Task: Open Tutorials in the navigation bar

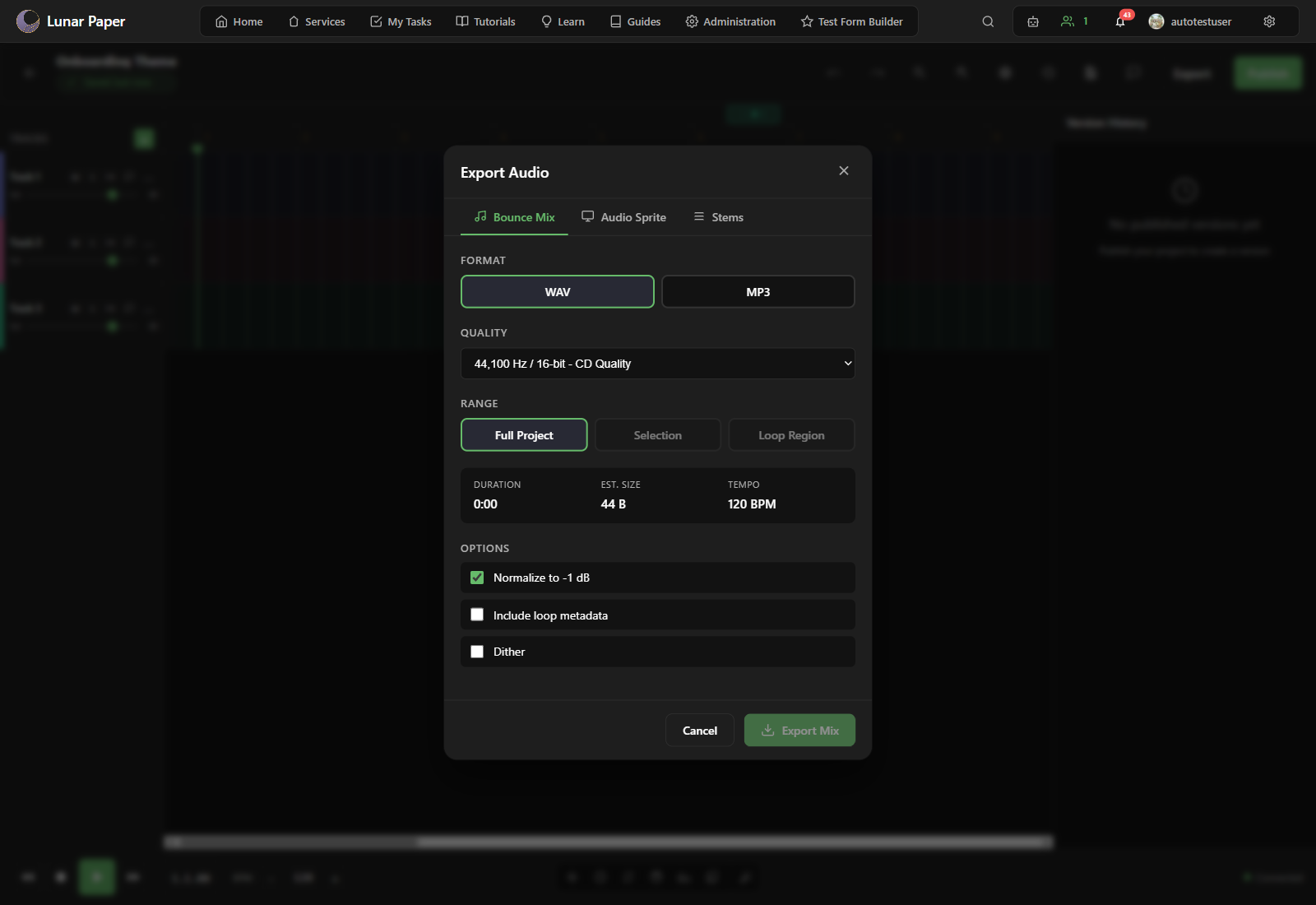Action: [x=485, y=21]
